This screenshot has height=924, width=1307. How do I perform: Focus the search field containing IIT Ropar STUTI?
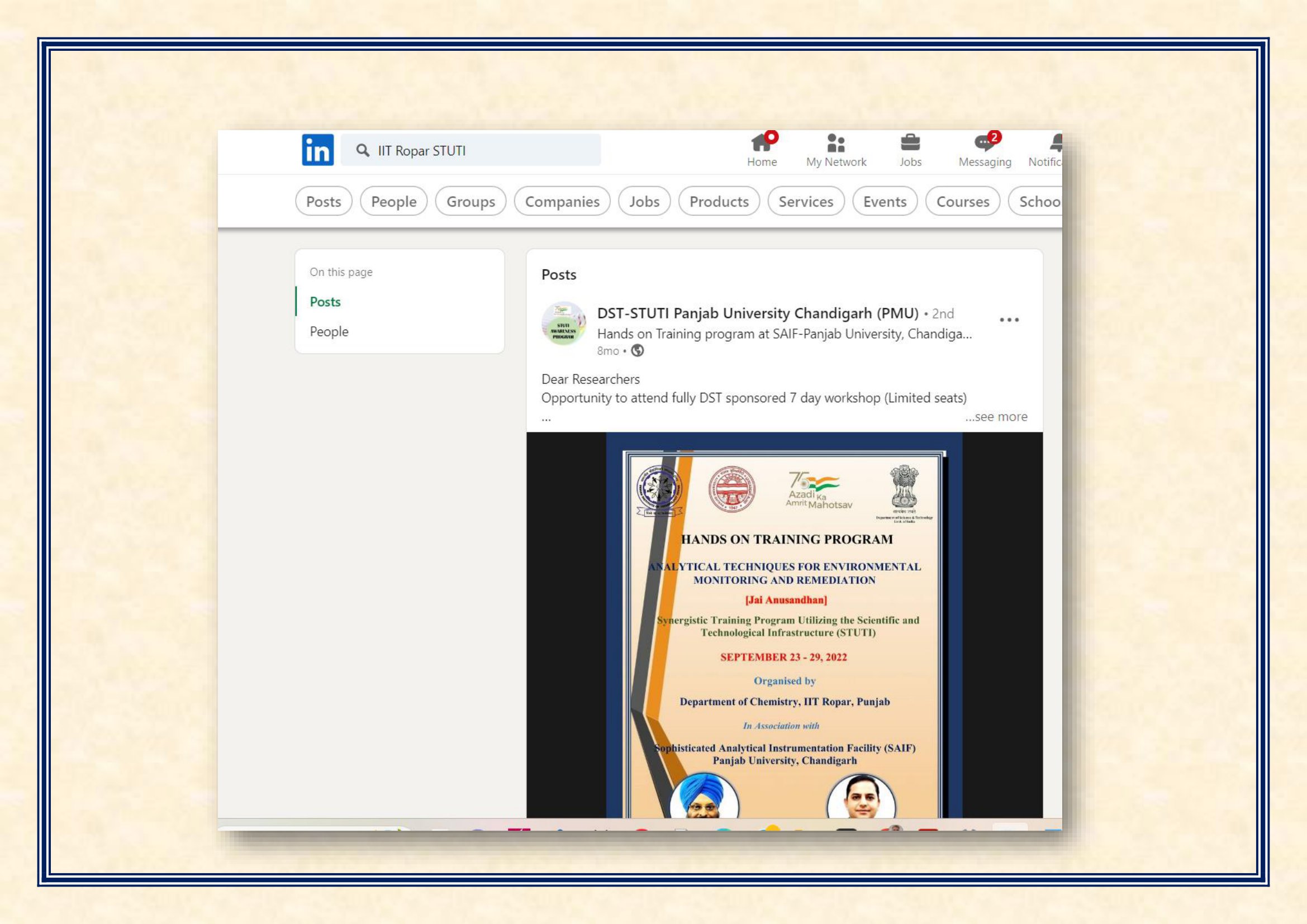tap(470, 150)
